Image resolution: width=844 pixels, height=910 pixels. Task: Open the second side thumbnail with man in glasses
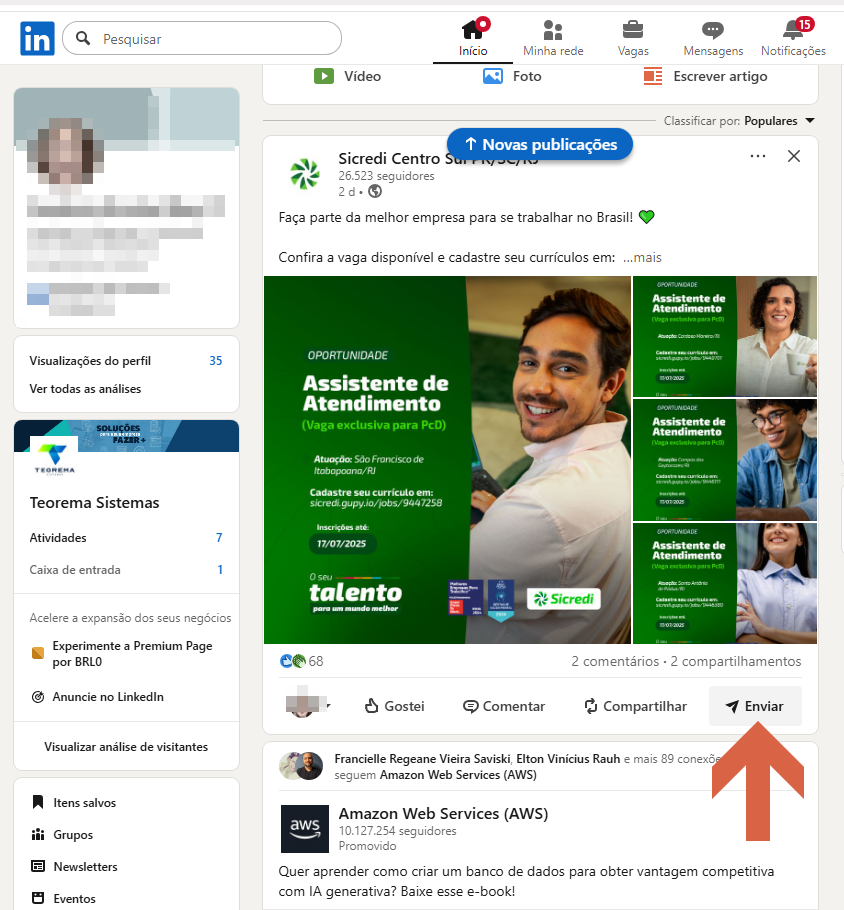(724, 460)
